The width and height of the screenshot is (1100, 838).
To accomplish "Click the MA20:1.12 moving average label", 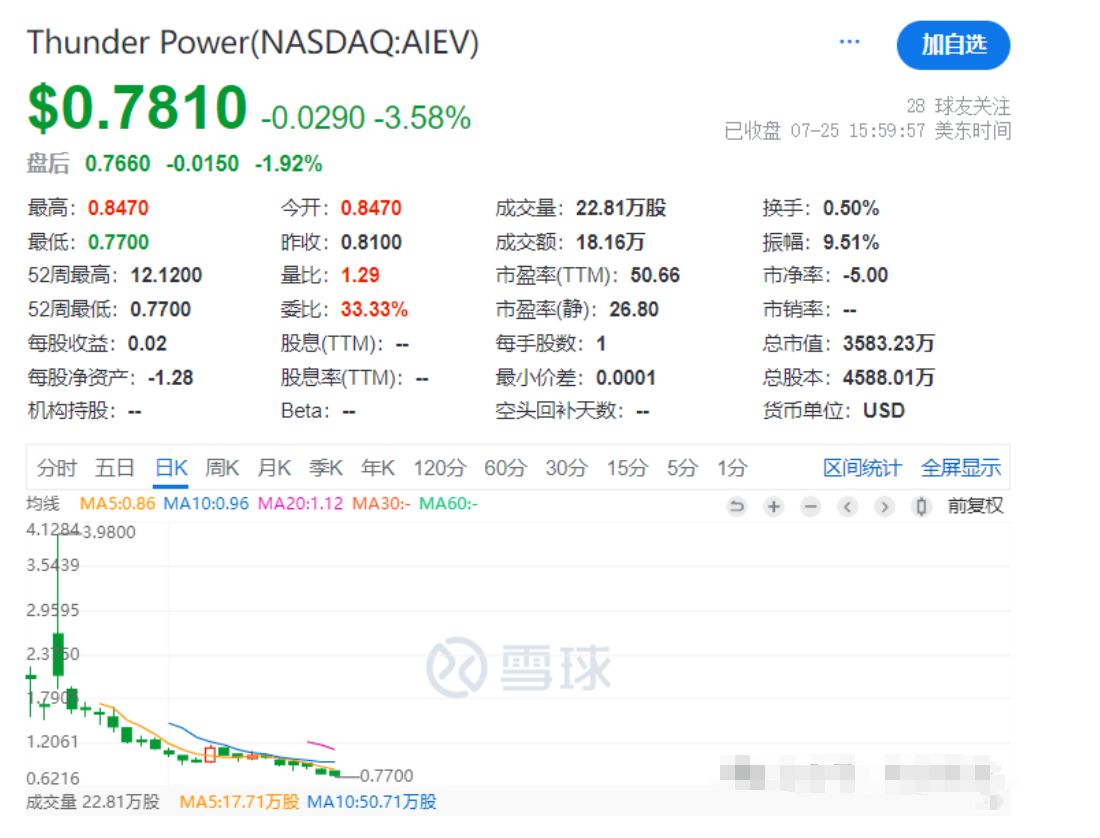I will (301, 504).
